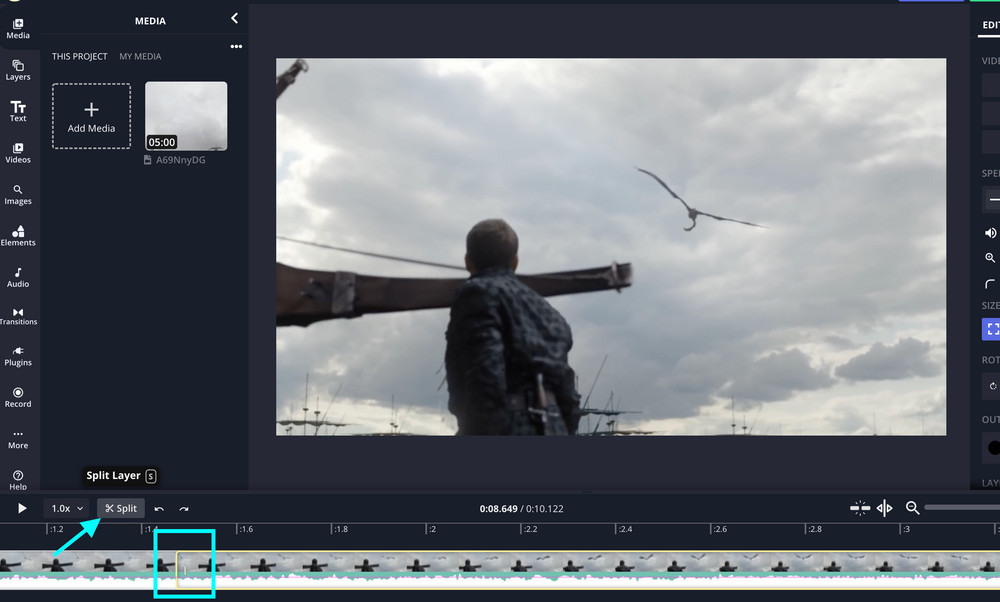Collapse the Media panel with the chevron
Viewport: 1000px width, 602px height.
234,18
